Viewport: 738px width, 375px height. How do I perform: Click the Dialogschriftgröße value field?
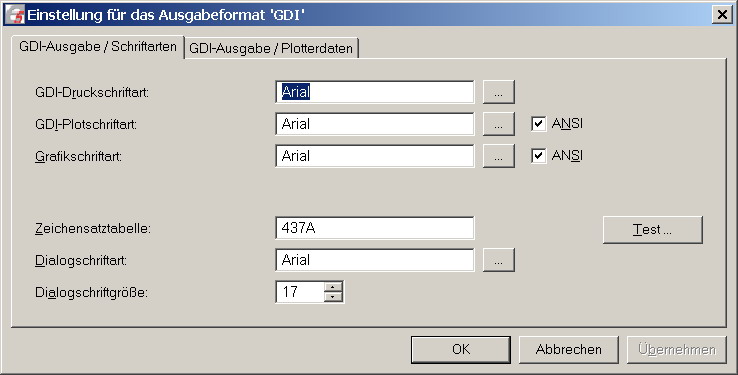pos(300,292)
